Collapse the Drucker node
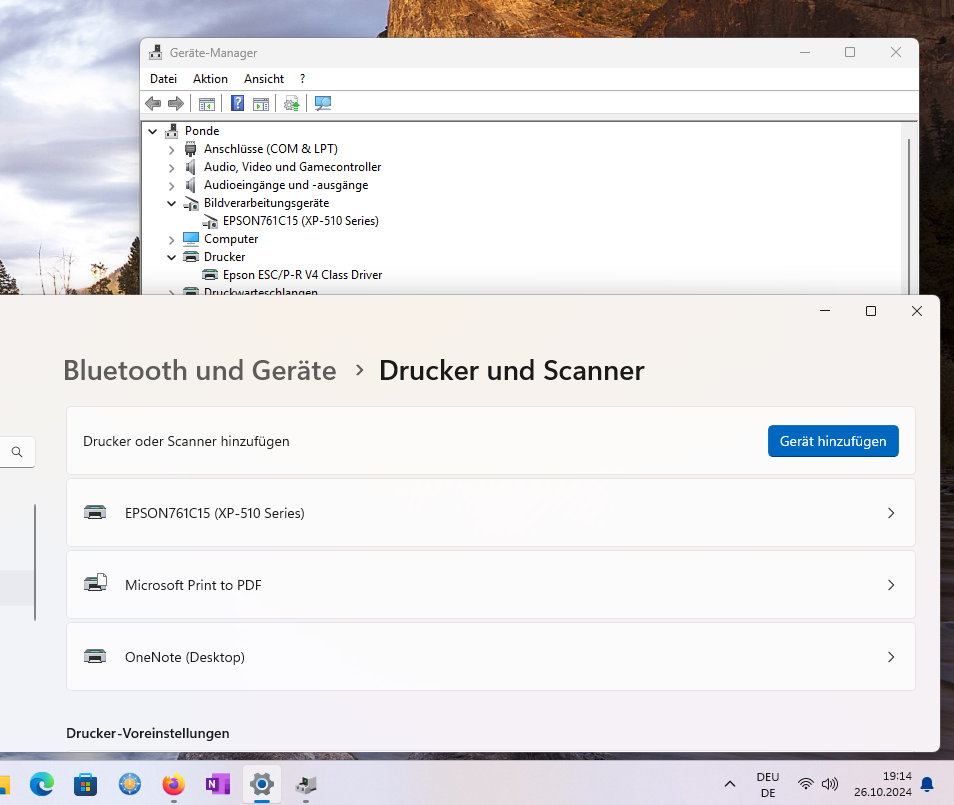954x805 pixels. click(x=172, y=257)
